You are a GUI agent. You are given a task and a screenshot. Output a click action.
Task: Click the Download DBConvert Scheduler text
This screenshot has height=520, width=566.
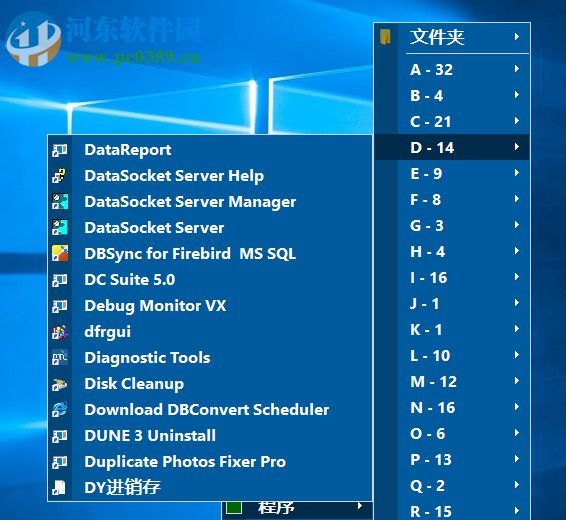click(x=207, y=410)
